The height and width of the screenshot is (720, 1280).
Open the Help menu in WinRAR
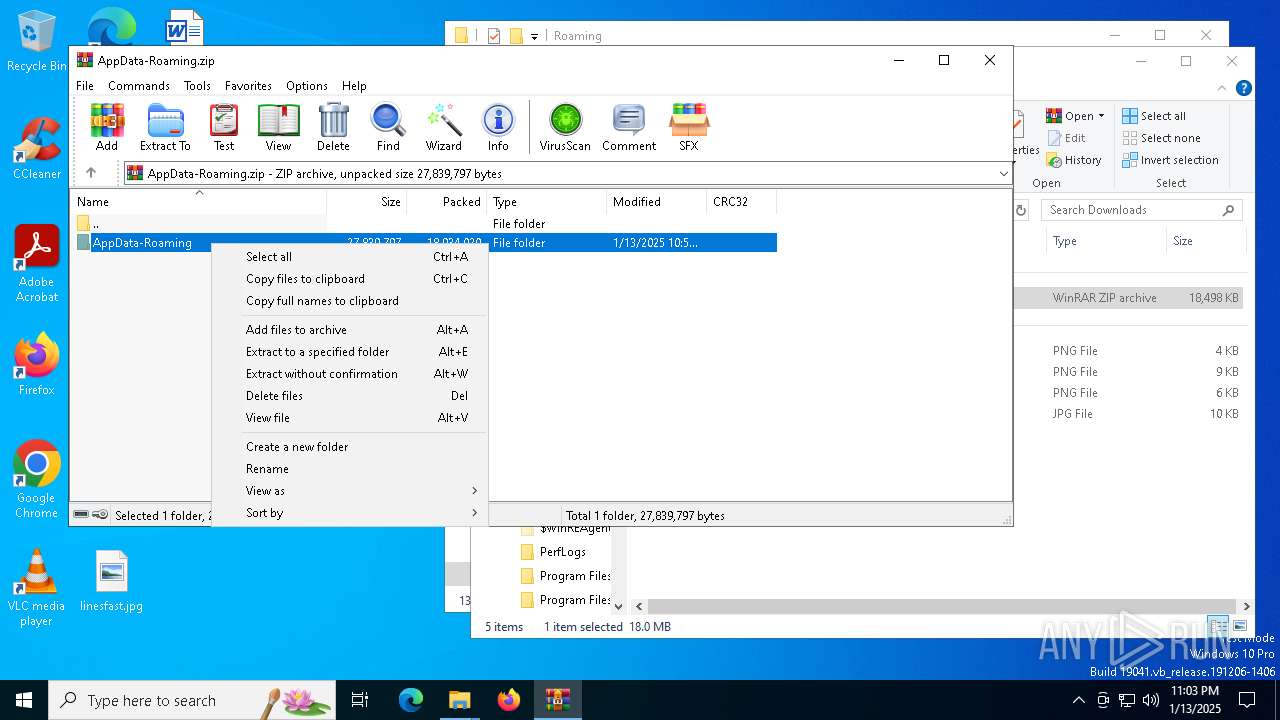(x=354, y=86)
